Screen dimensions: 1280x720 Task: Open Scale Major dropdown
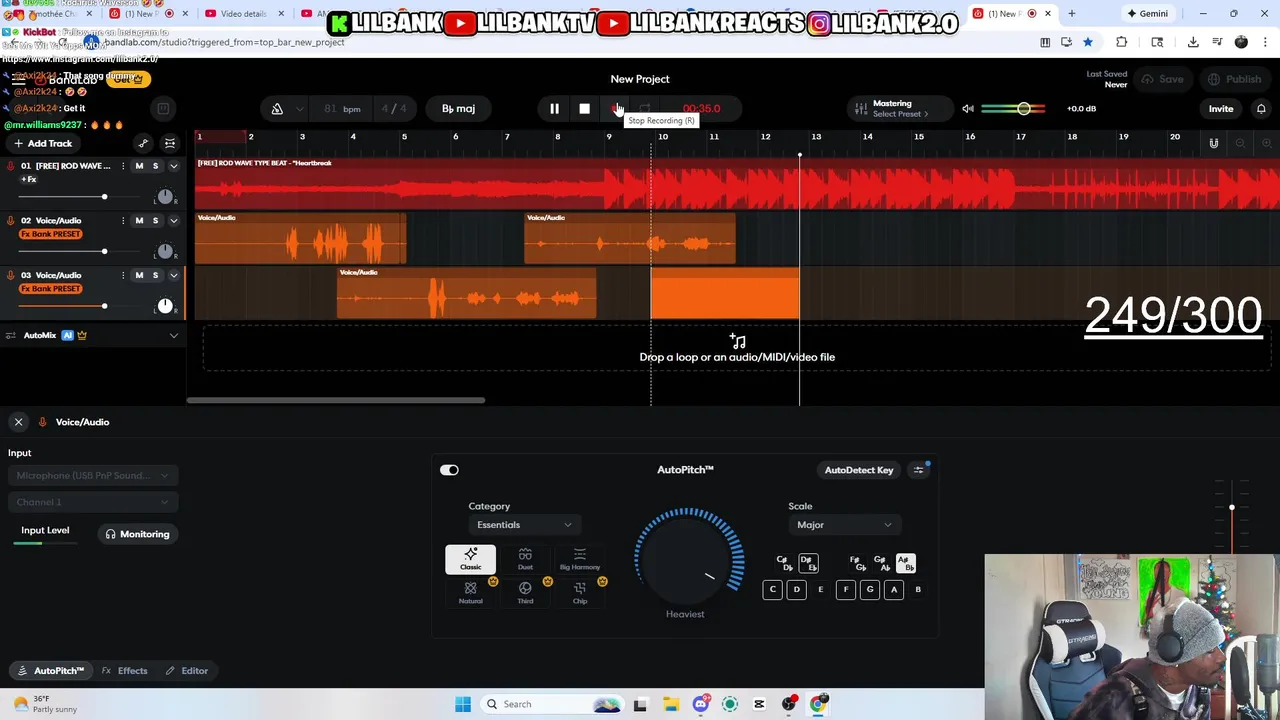[x=844, y=525]
